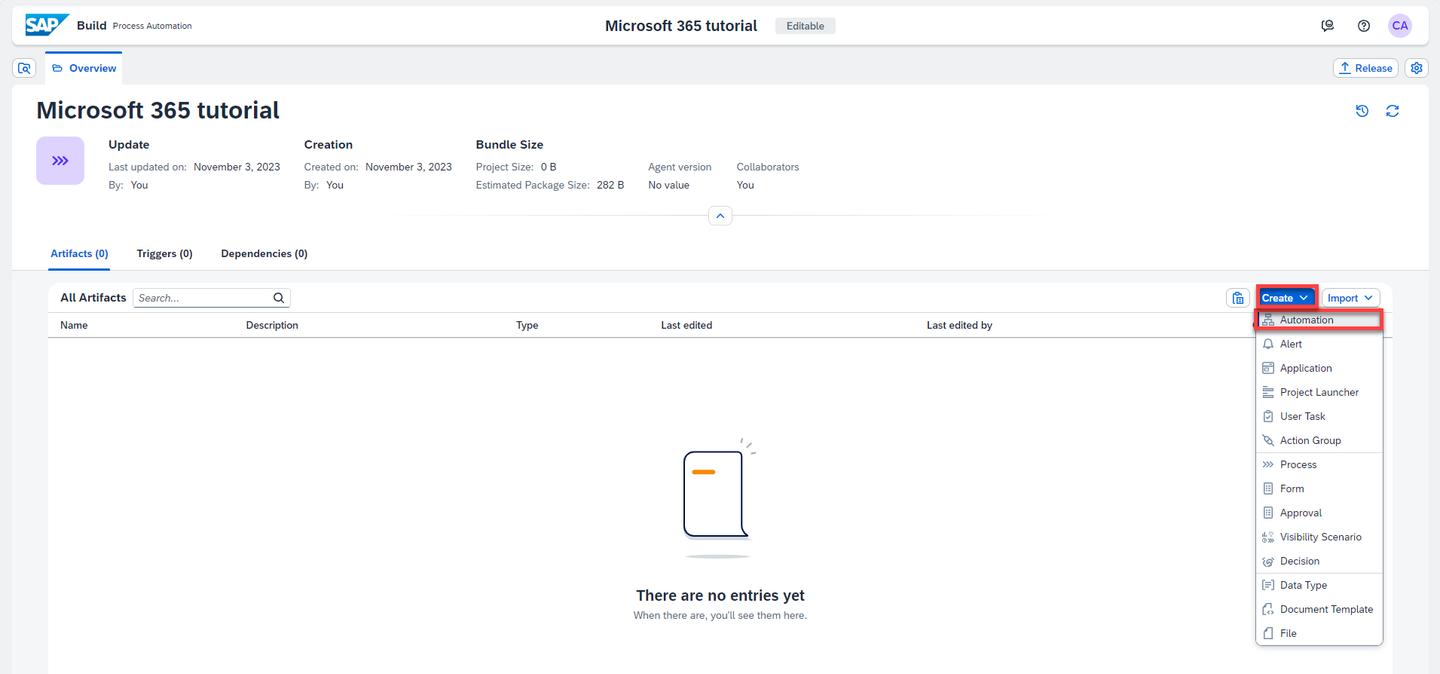The width and height of the screenshot is (1440, 674).
Task: Choose Form from the Create menu
Action: (1319, 489)
